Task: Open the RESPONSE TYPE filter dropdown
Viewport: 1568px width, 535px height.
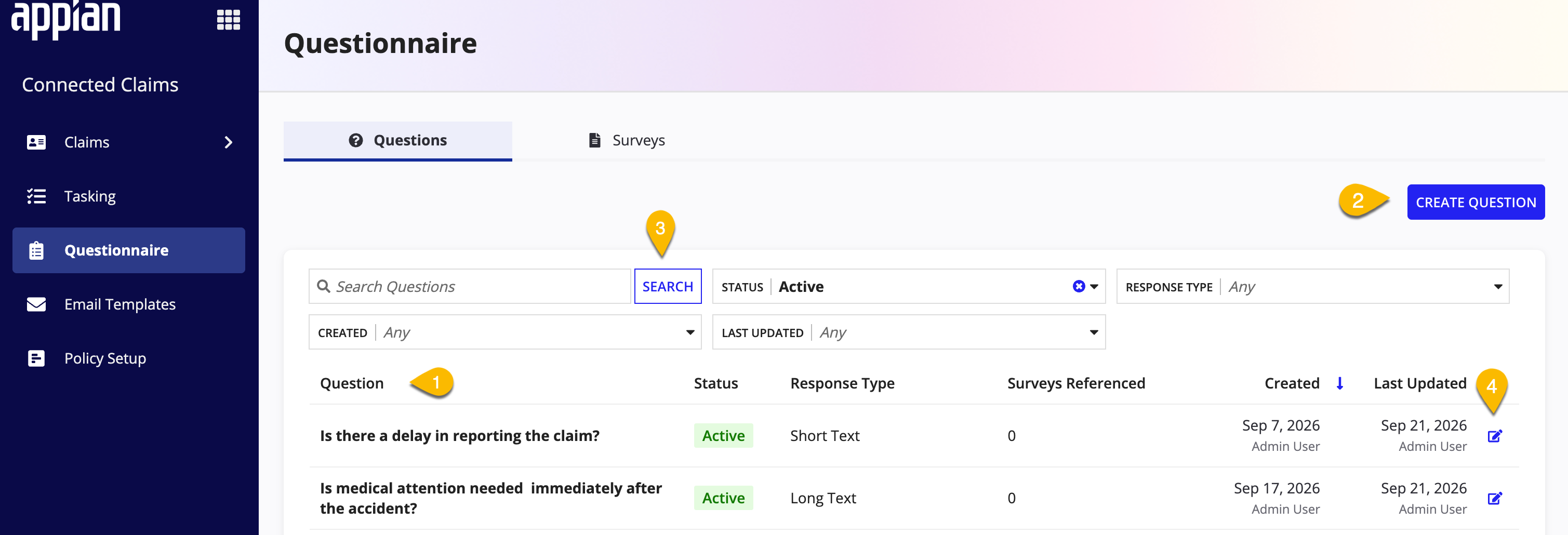Action: 1313,286
